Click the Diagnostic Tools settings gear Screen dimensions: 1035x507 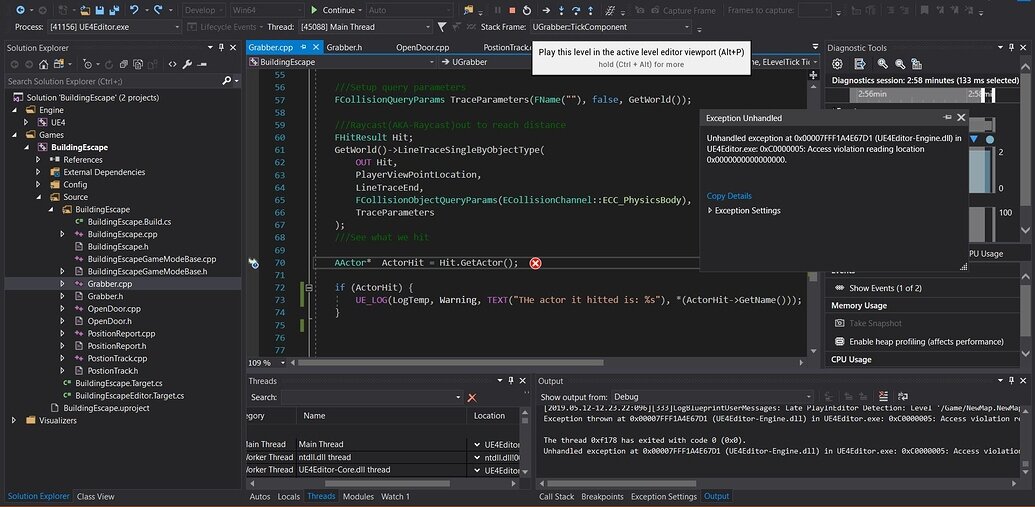837,64
